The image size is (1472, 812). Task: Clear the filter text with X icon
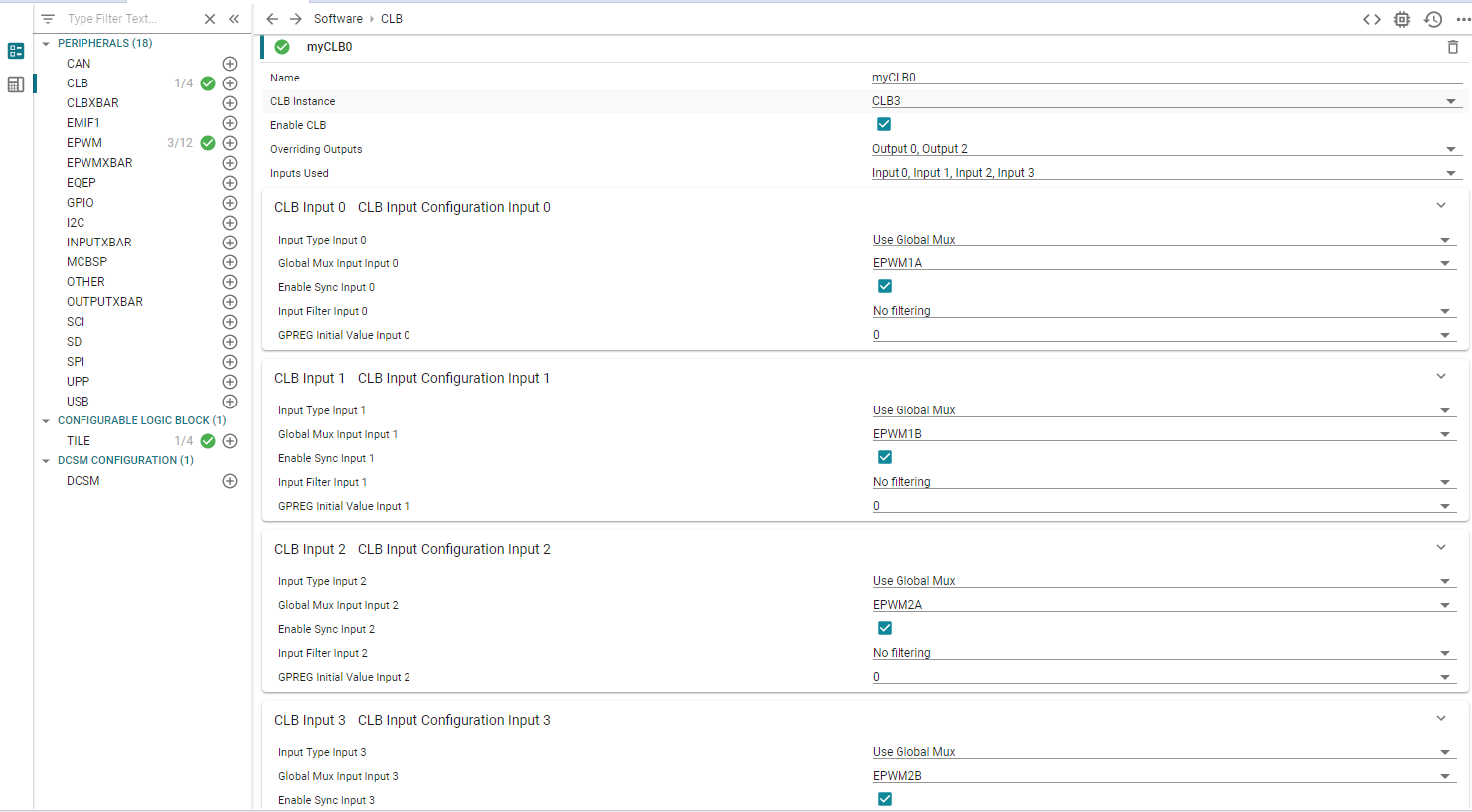[210, 19]
